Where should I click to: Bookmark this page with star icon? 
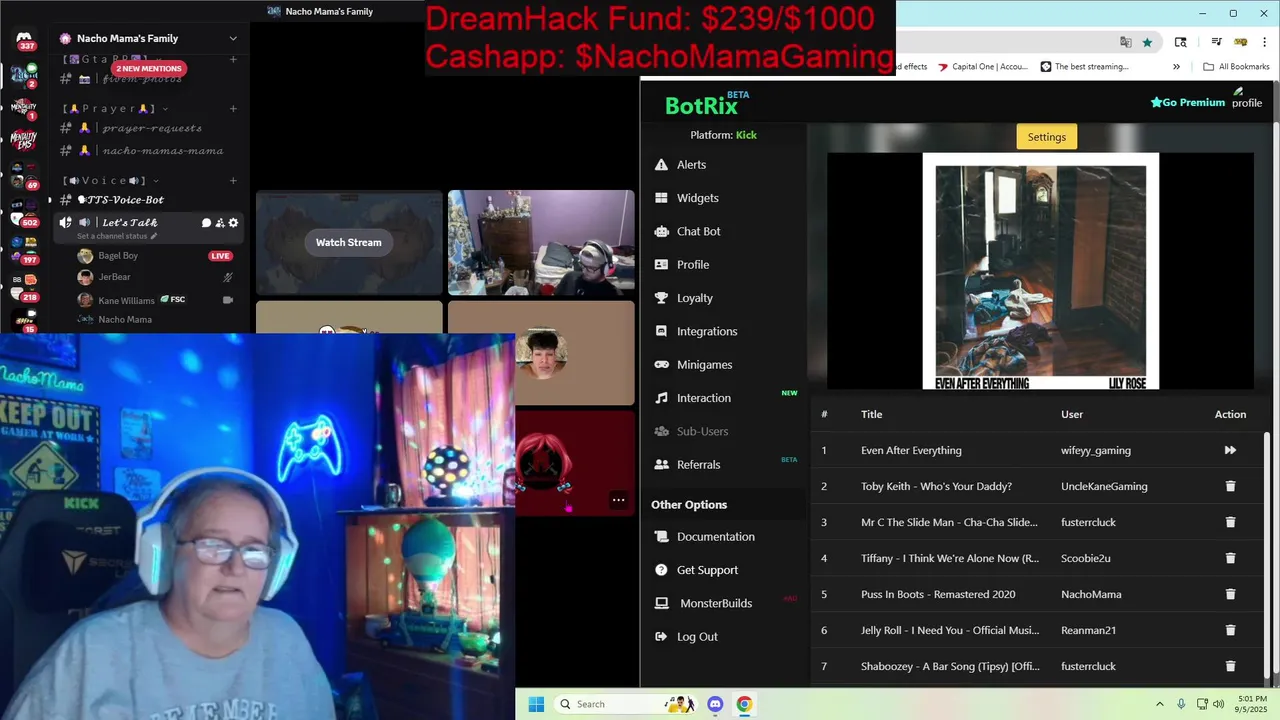[1147, 42]
